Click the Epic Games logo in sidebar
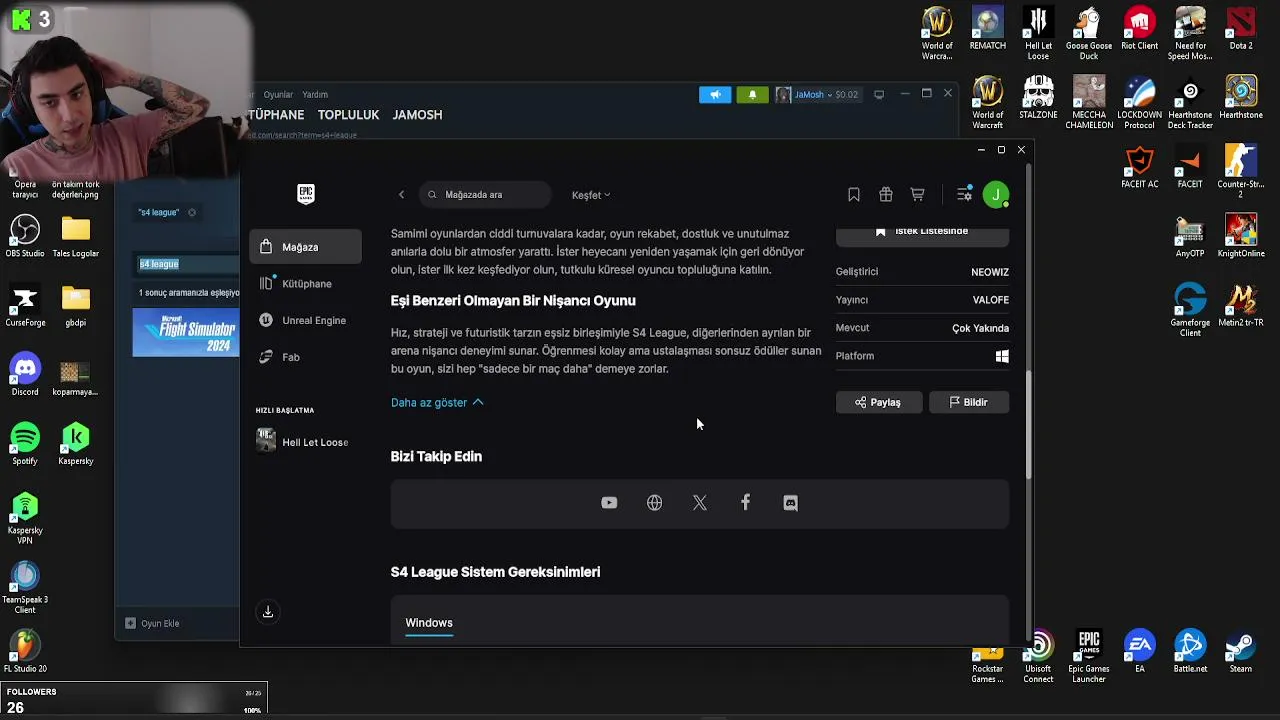Image resolution: width=1280 pixels, height=720 pixels. (x=306, y=194)
